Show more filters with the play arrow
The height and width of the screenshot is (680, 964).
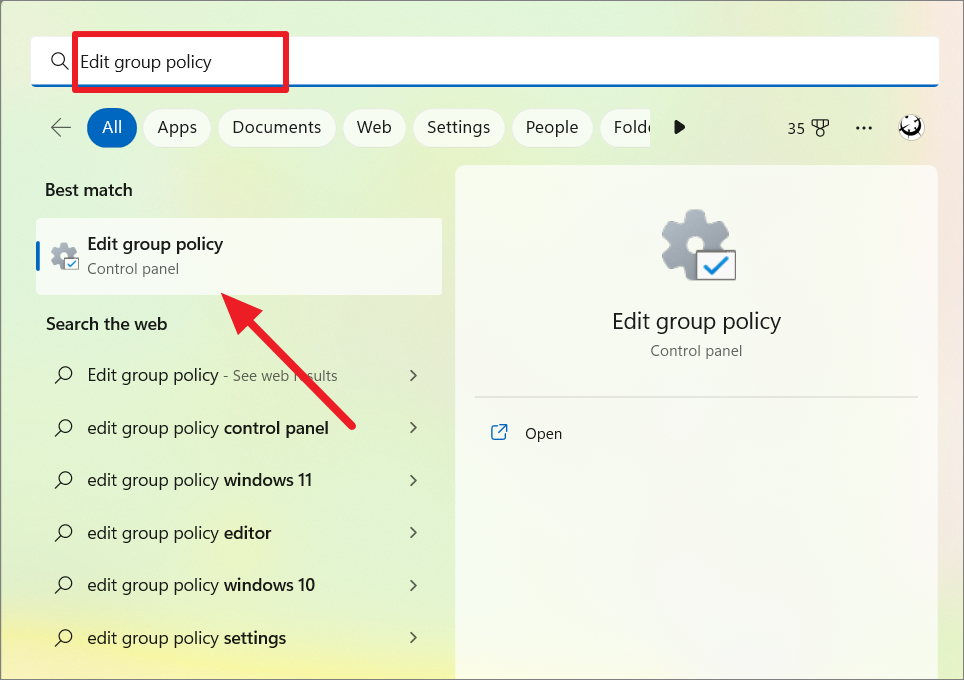pyautogui.click(x=679, y=127)
